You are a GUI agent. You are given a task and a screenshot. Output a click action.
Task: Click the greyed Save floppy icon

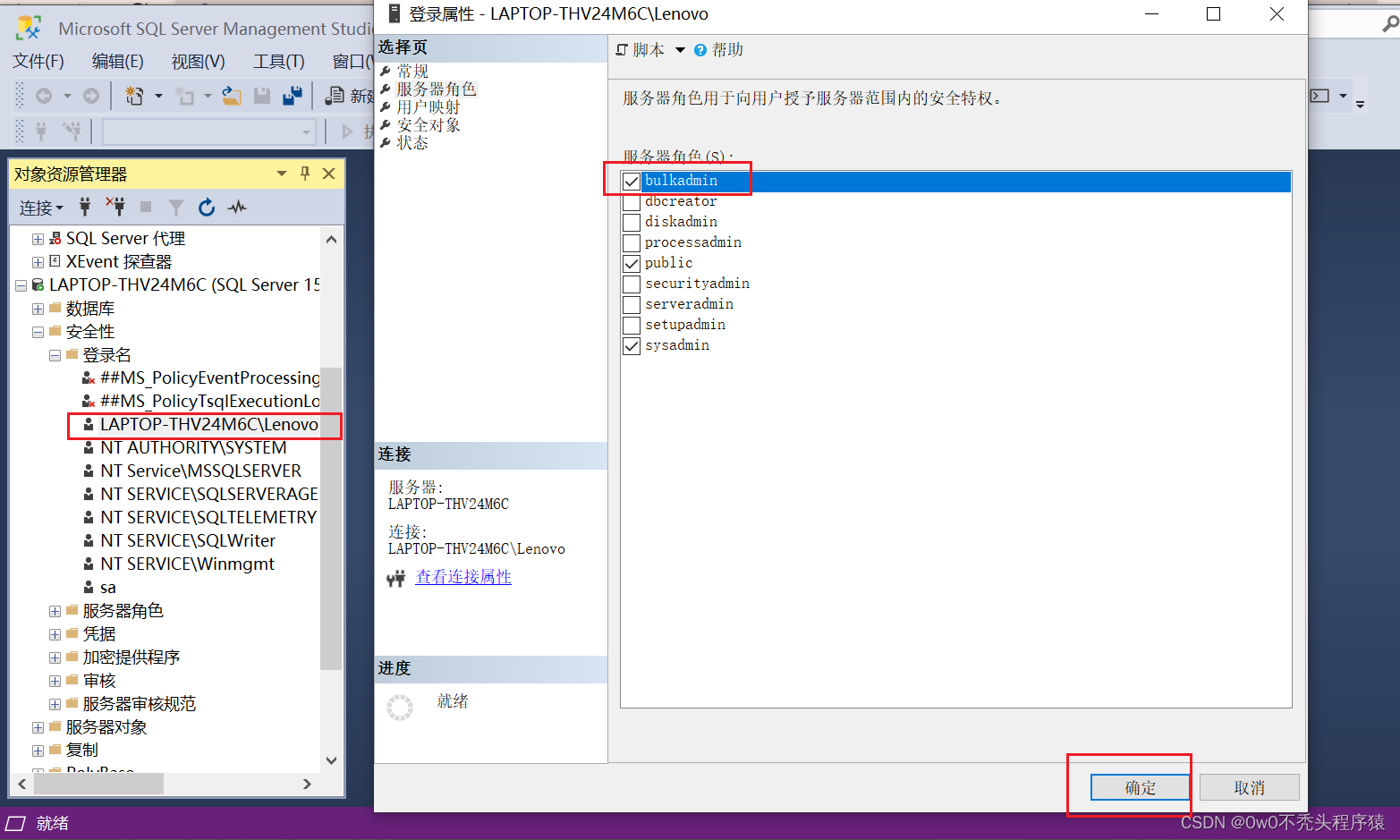click(262, 96)
